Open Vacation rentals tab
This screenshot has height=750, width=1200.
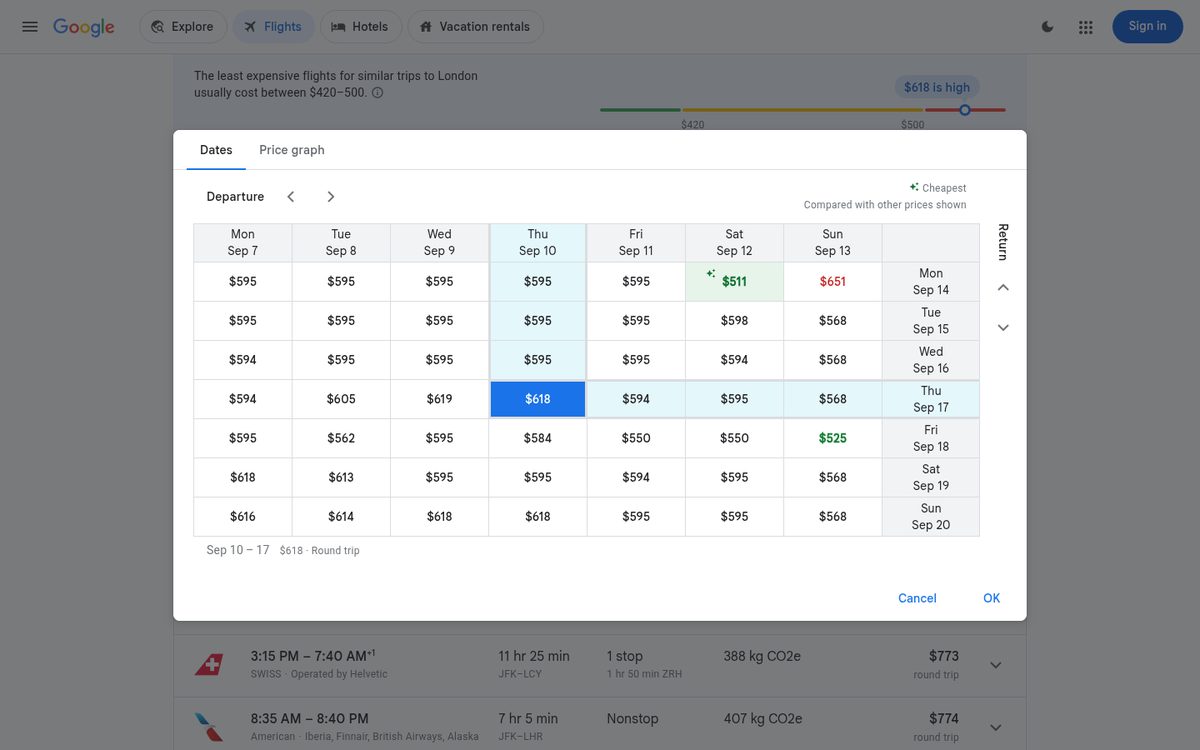[x=475, y=27]
